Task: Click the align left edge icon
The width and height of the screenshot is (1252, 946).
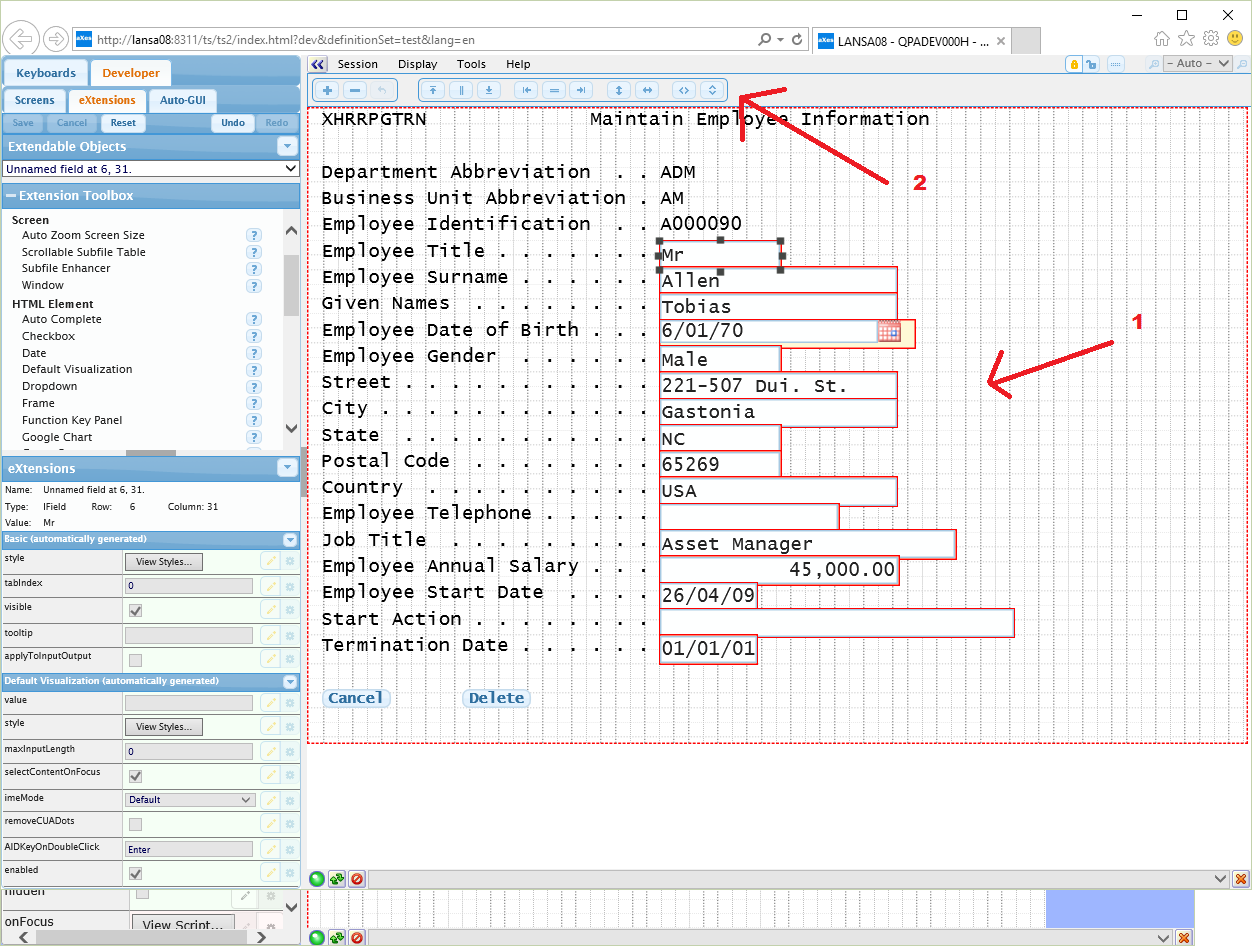Action: pyautogui.click(x=526, y=90)
